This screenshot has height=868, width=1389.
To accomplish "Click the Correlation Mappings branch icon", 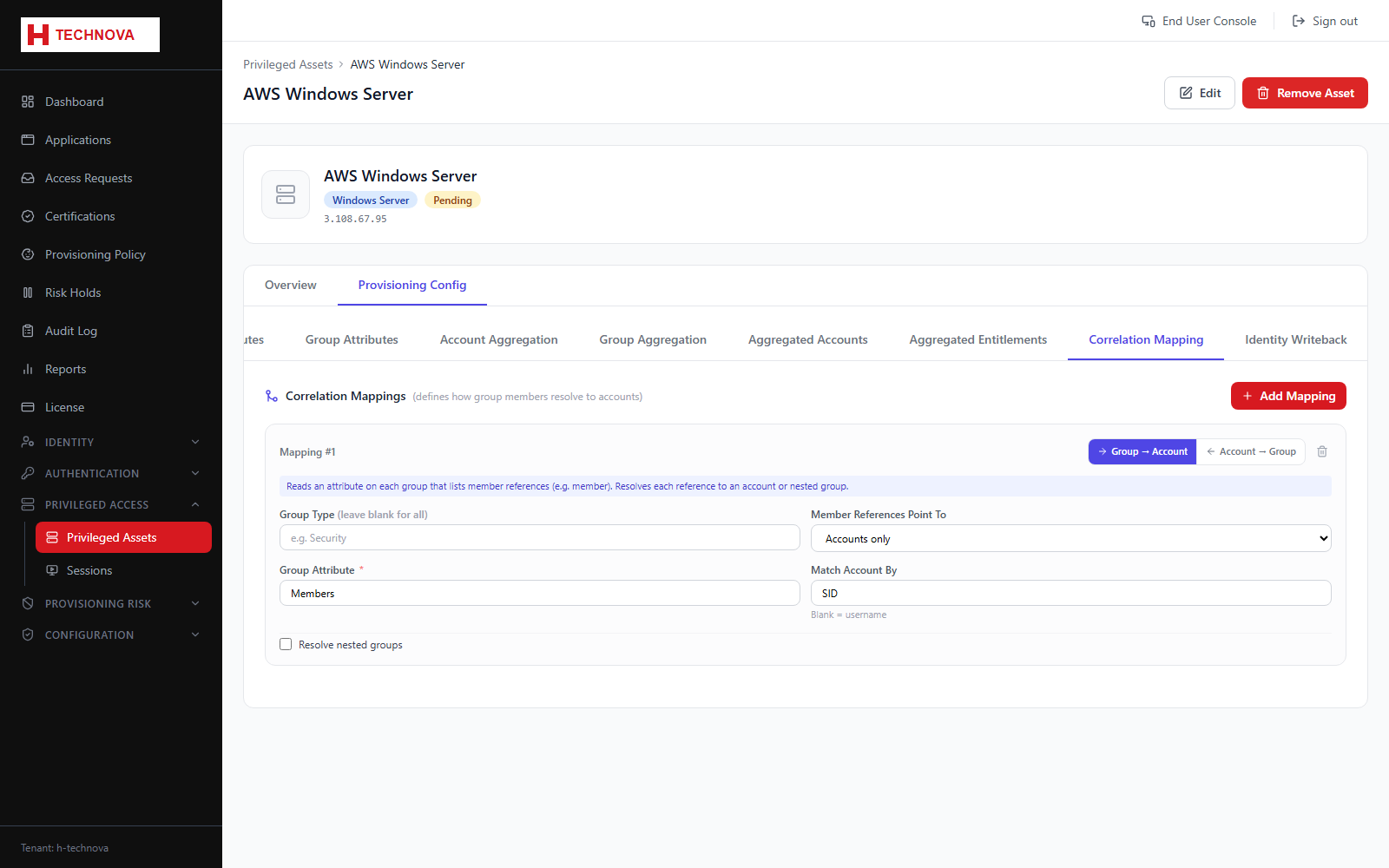I will click(272, 396).
